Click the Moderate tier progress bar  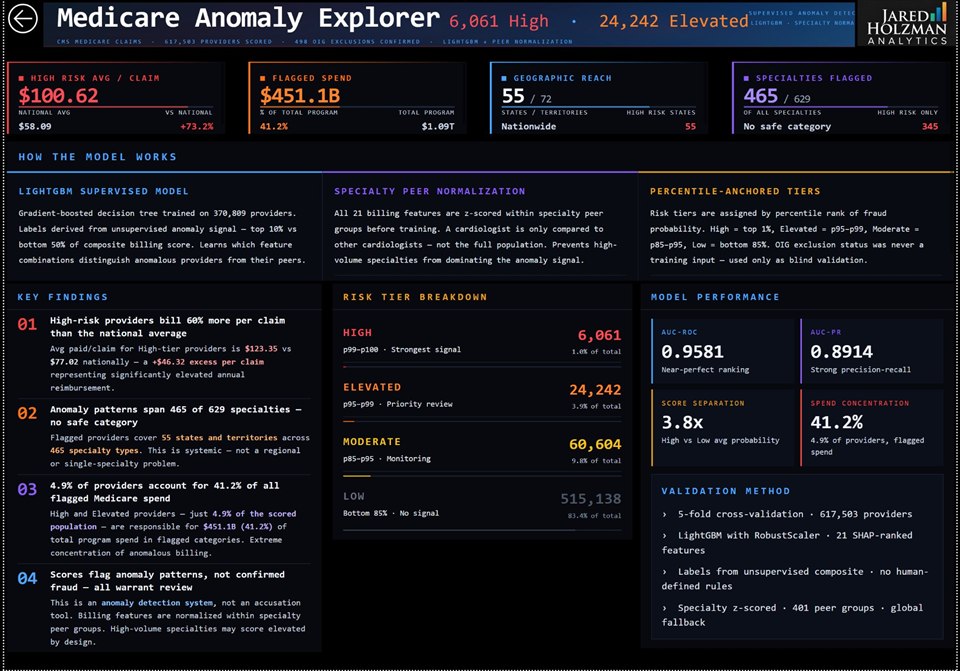click(x=482, y=476)
